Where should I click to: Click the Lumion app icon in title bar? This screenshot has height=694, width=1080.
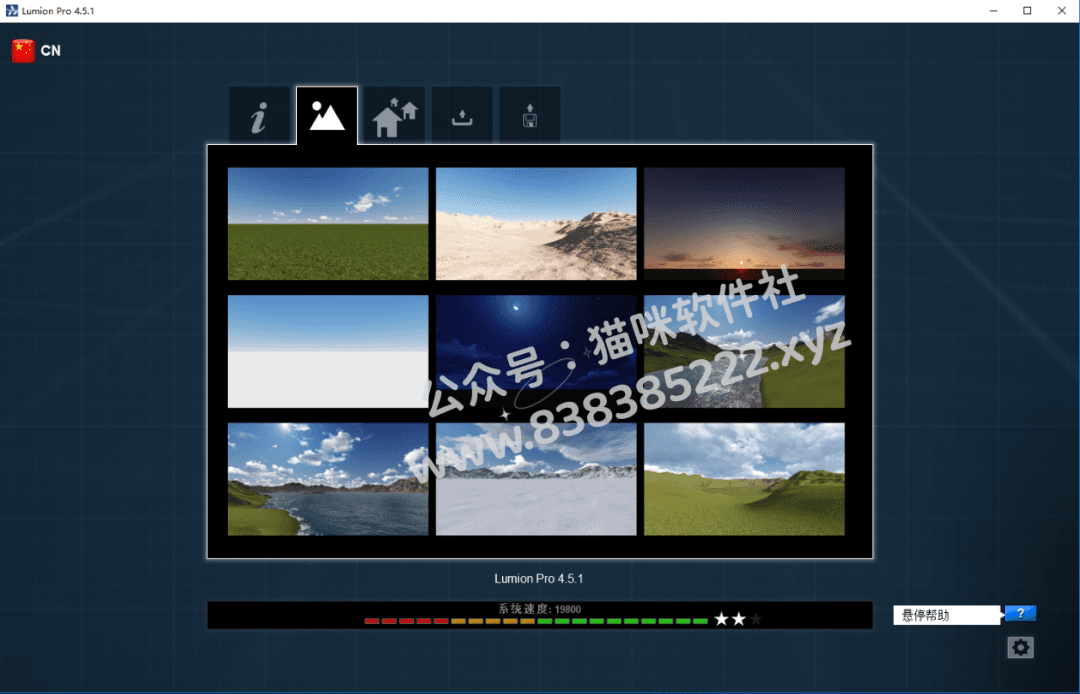[x=12, y=11]
